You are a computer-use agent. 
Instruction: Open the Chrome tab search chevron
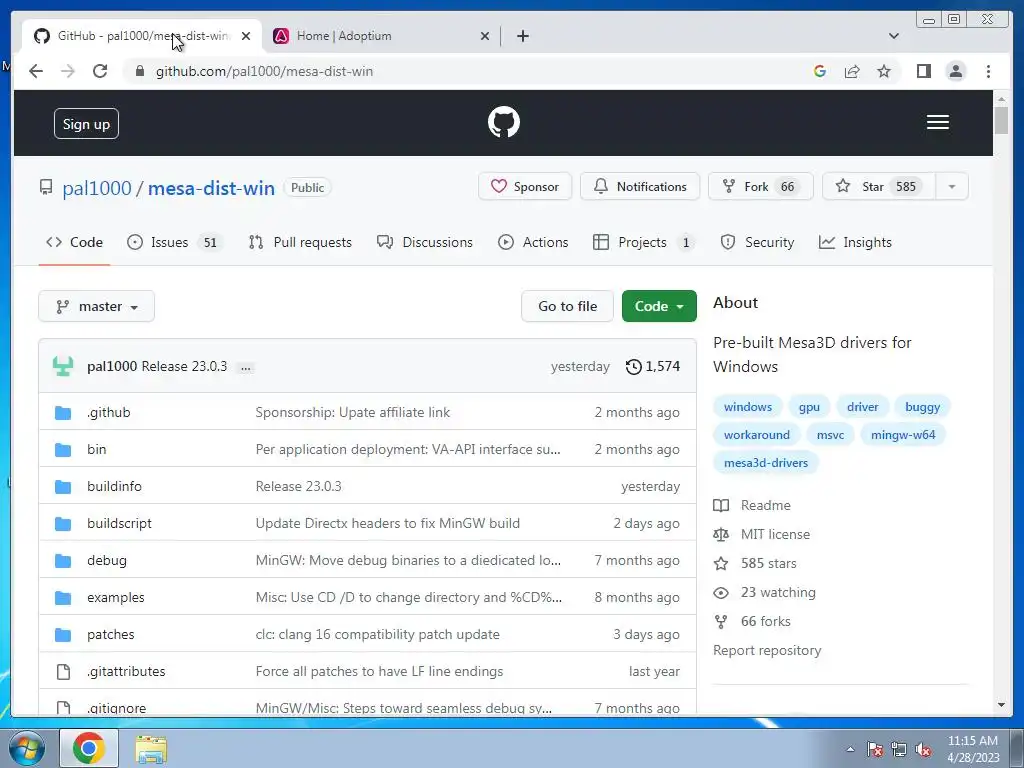coord(893,36)
